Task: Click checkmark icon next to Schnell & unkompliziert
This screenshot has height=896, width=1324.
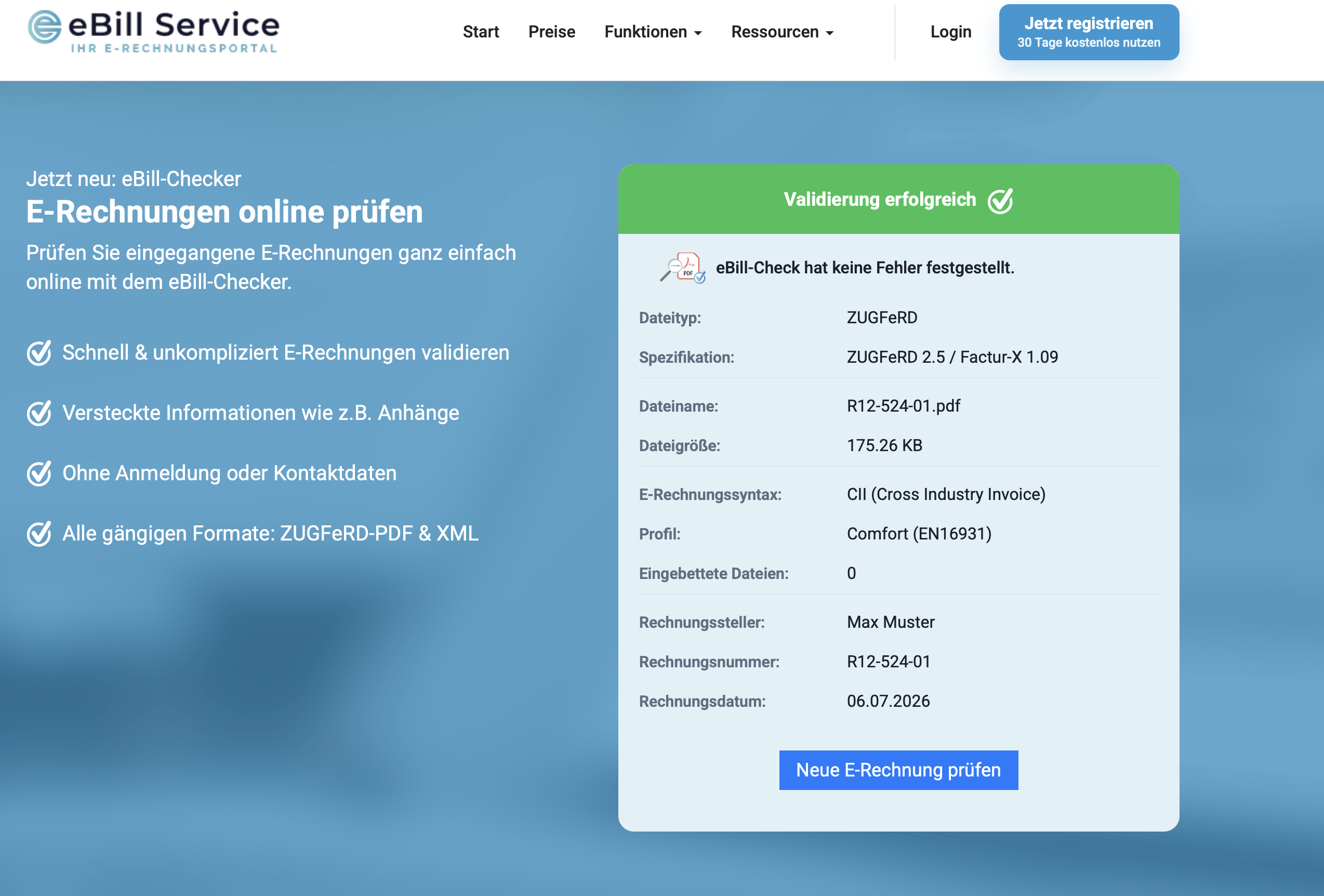Action: click(39, 353)
